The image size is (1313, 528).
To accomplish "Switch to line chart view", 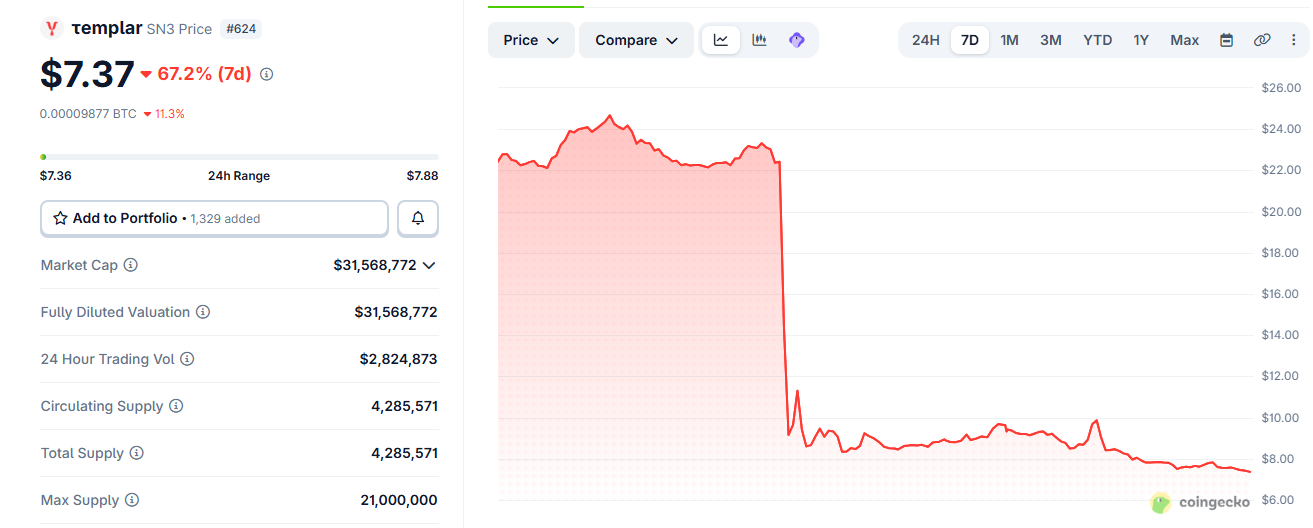I will 721,40.
